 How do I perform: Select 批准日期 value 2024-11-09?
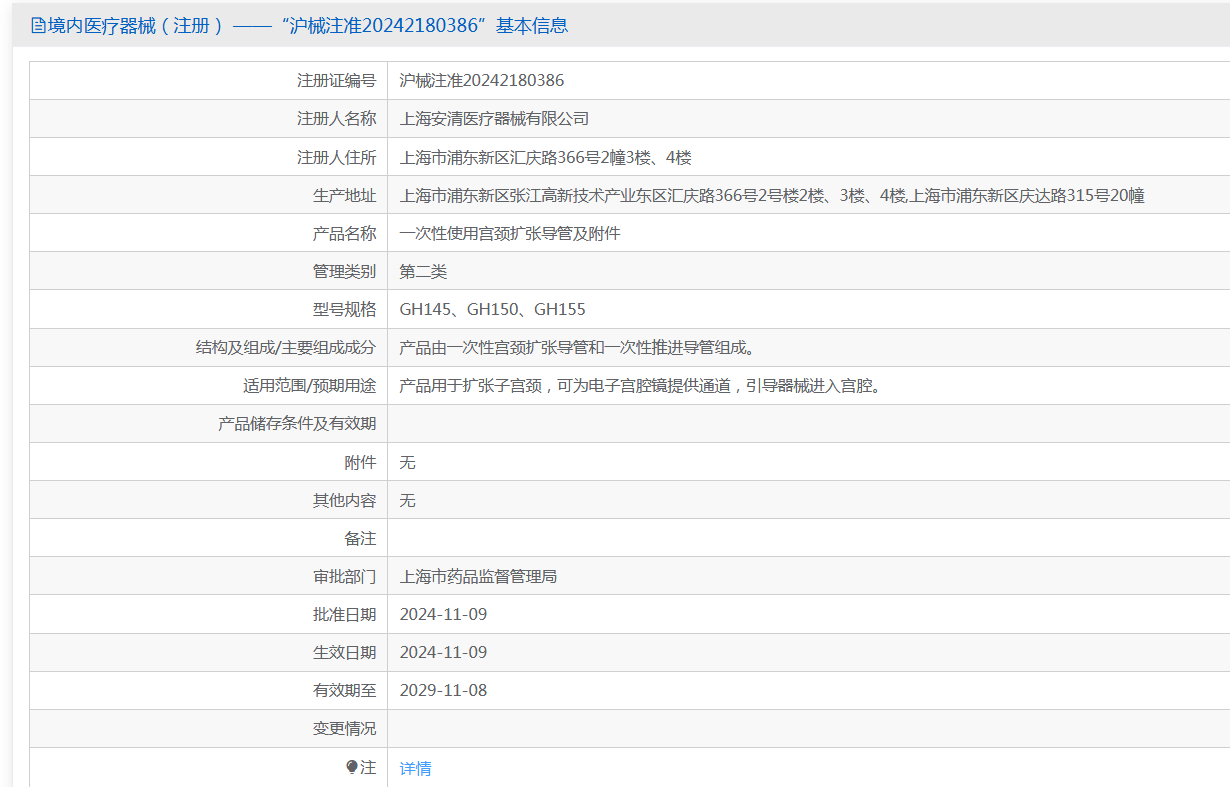pyautogui.click(x=444, y=614)
